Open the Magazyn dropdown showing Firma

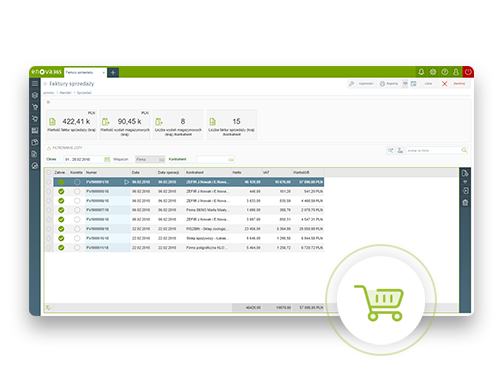(x=150, y=159)
